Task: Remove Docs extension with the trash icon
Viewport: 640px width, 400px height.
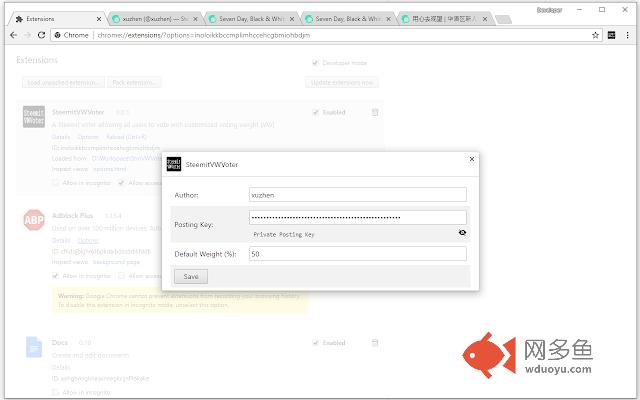Action: tap(375, 342)
